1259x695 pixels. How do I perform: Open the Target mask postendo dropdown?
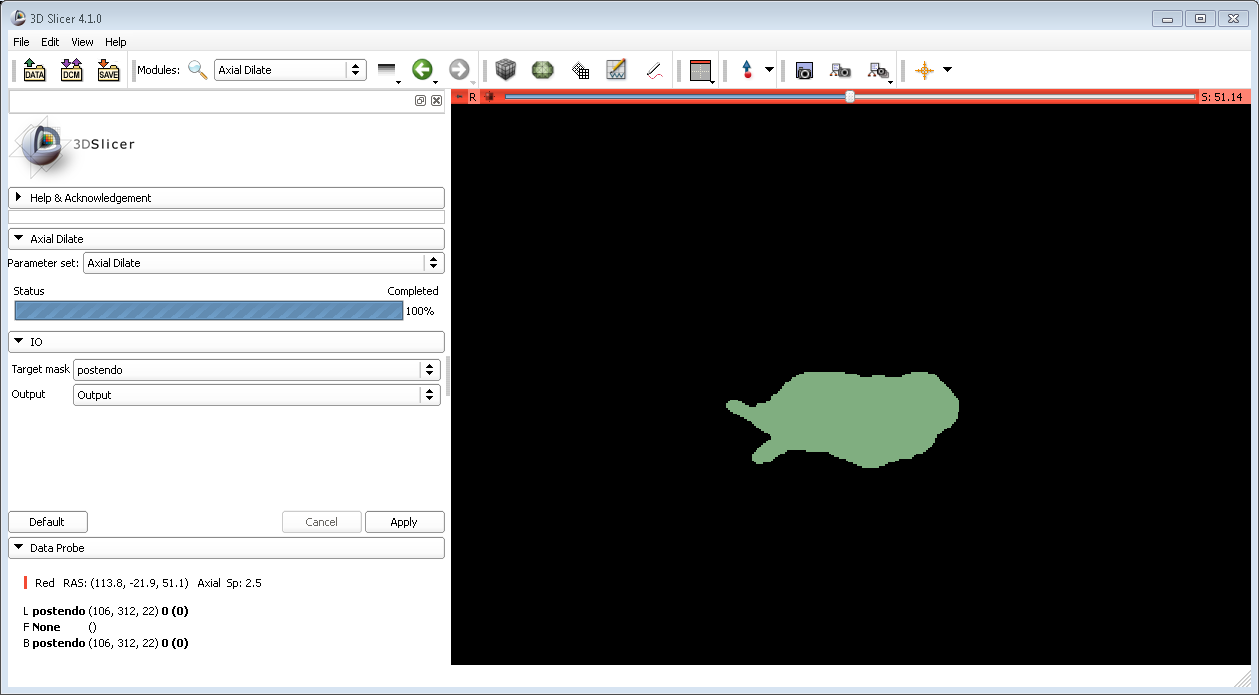tap(257, 370)
